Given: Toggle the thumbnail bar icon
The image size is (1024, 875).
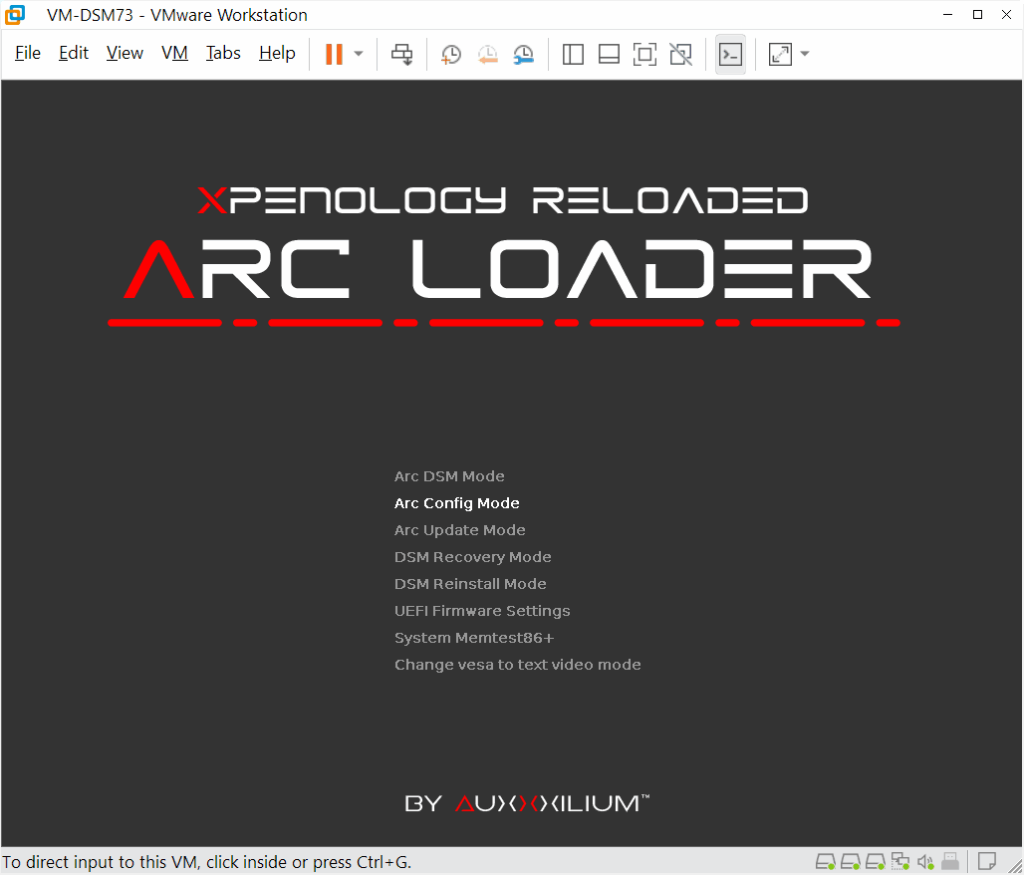Looking at the screenshot, I should pyautogui.click(x=609, y=54).
